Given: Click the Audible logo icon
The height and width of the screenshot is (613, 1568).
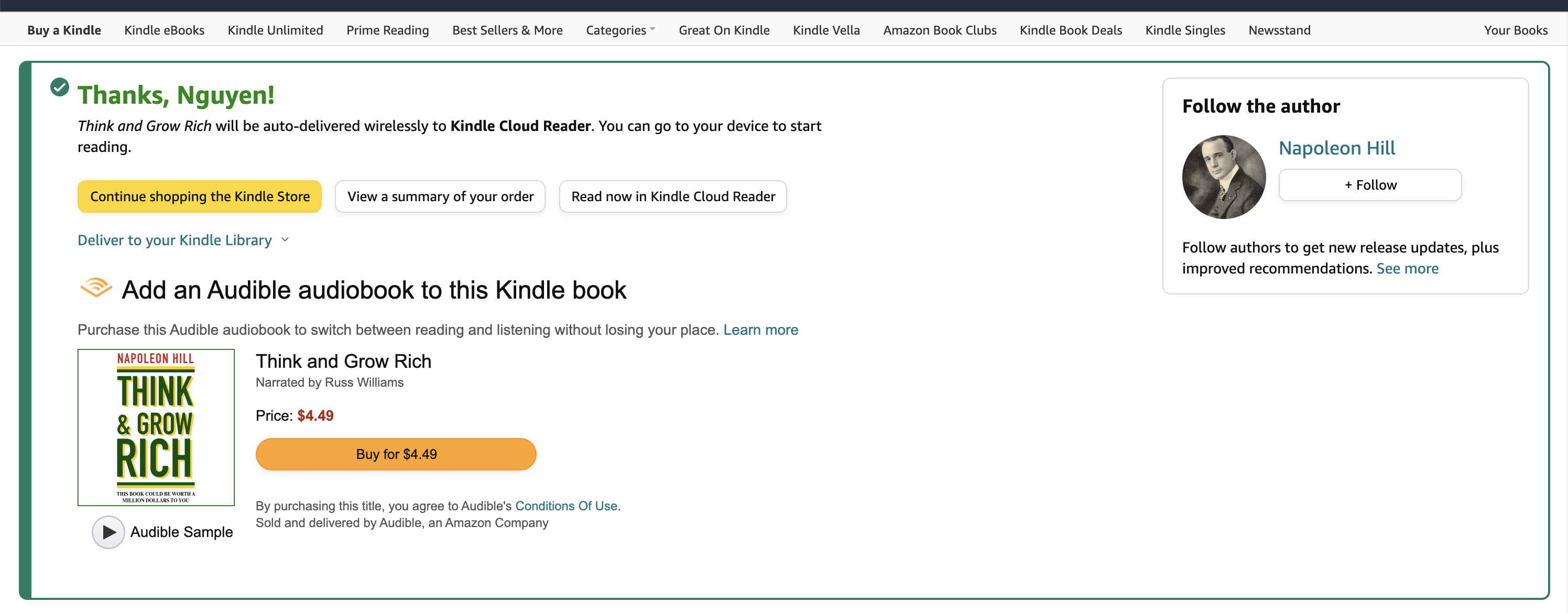Looking at the screenshot, I should [95, 287].
